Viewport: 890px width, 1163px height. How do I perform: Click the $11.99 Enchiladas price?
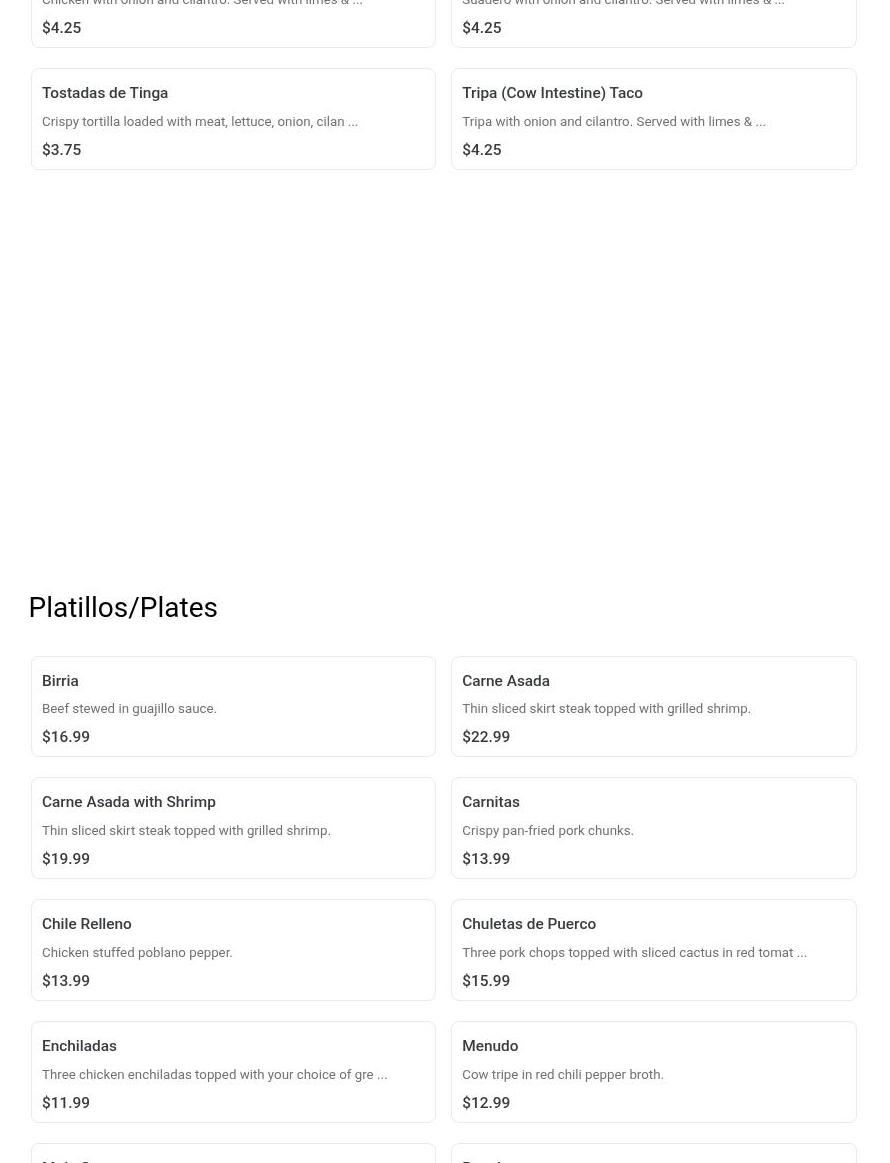[x=66, y=1102]
